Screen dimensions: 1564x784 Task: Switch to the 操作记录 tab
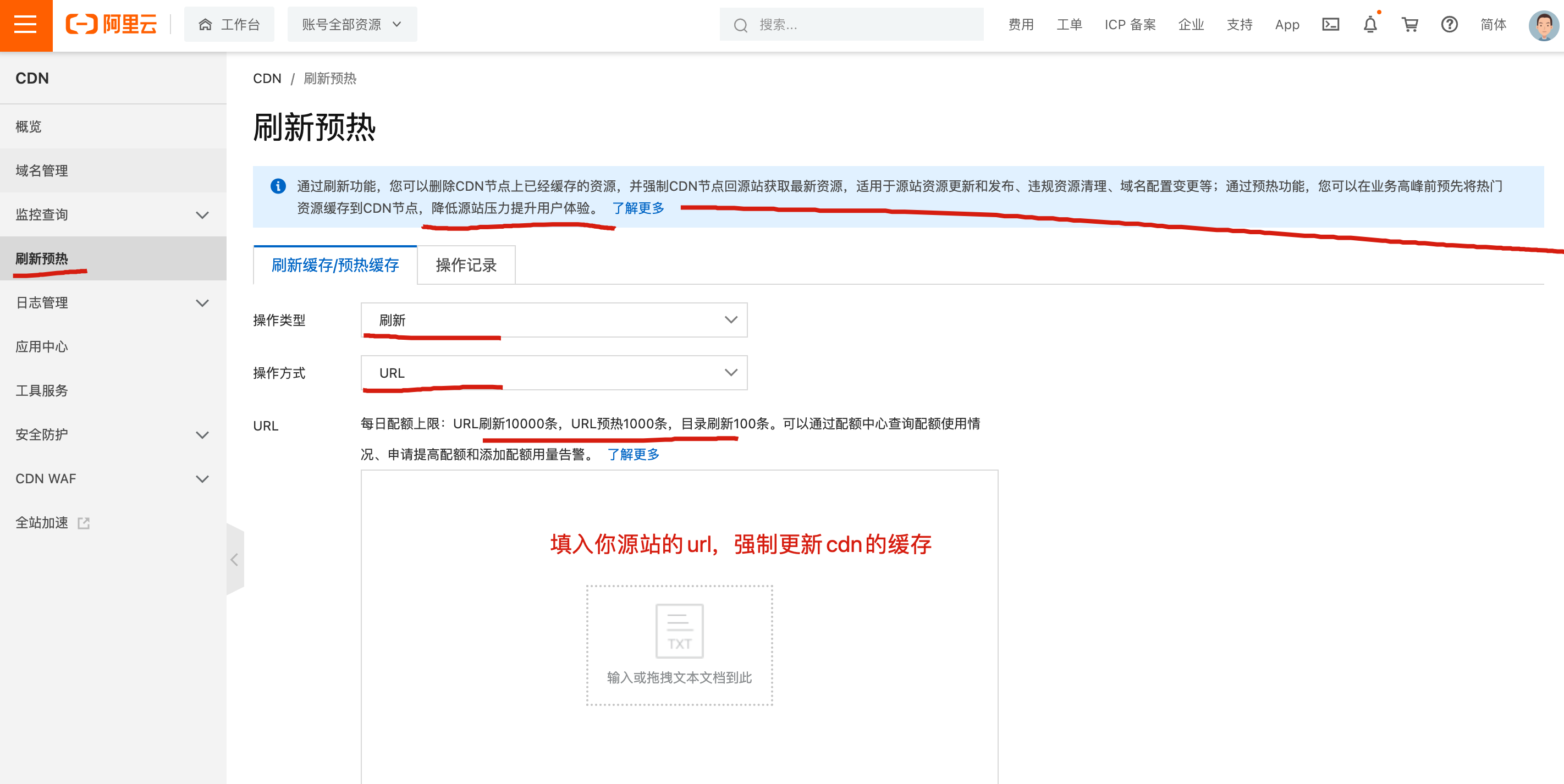[466, 265]
